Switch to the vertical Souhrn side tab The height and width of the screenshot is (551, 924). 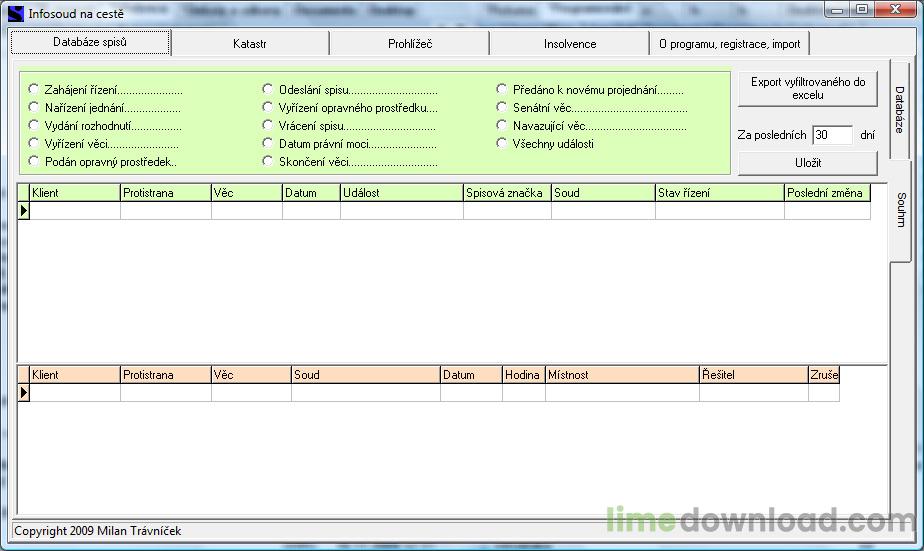pyautogui.click(x=901, y=210)
